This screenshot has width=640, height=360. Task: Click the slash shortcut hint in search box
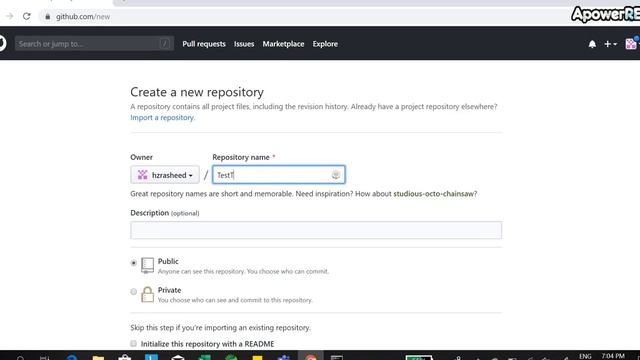pos(164,44)
